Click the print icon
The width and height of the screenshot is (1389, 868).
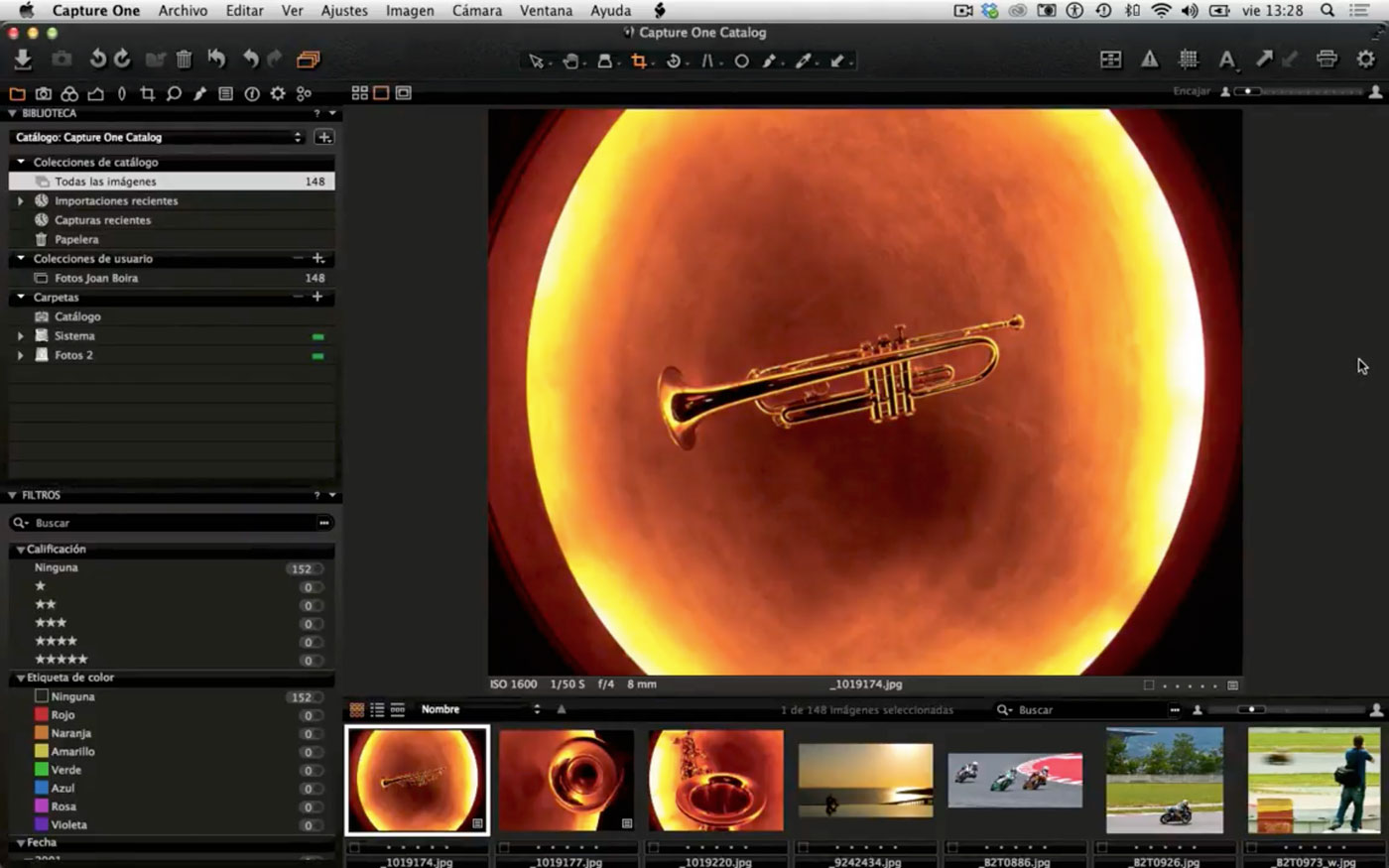tap(1326, 60)
